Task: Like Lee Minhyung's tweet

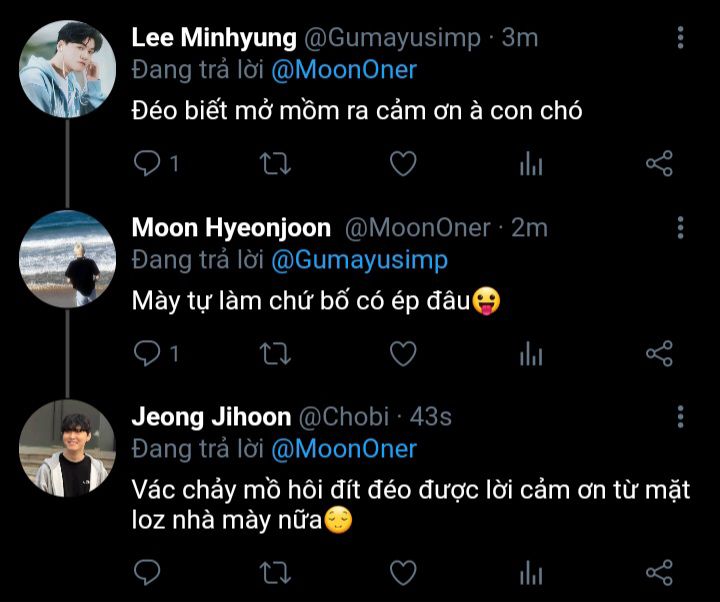Action: click(x=402, y=163)
